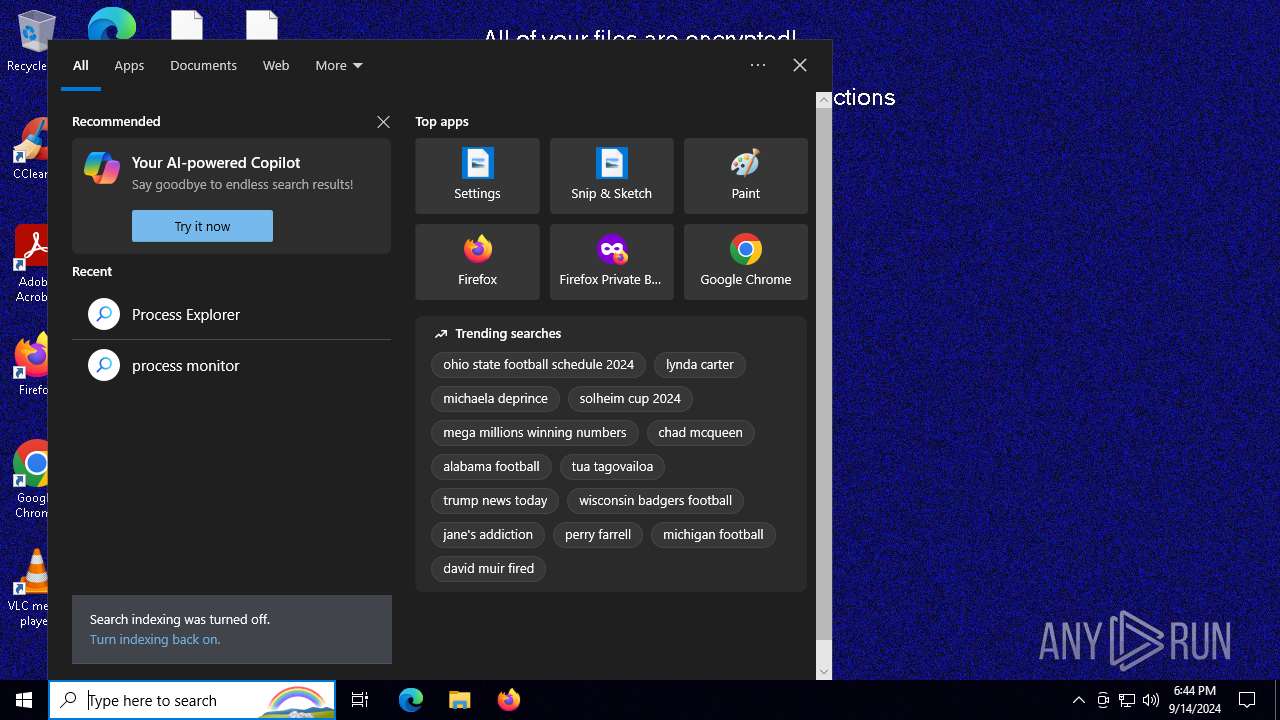This screenshot has width=1280, height=720.
Task: Switch to the Web tab
Action: [x=276, y=65]
